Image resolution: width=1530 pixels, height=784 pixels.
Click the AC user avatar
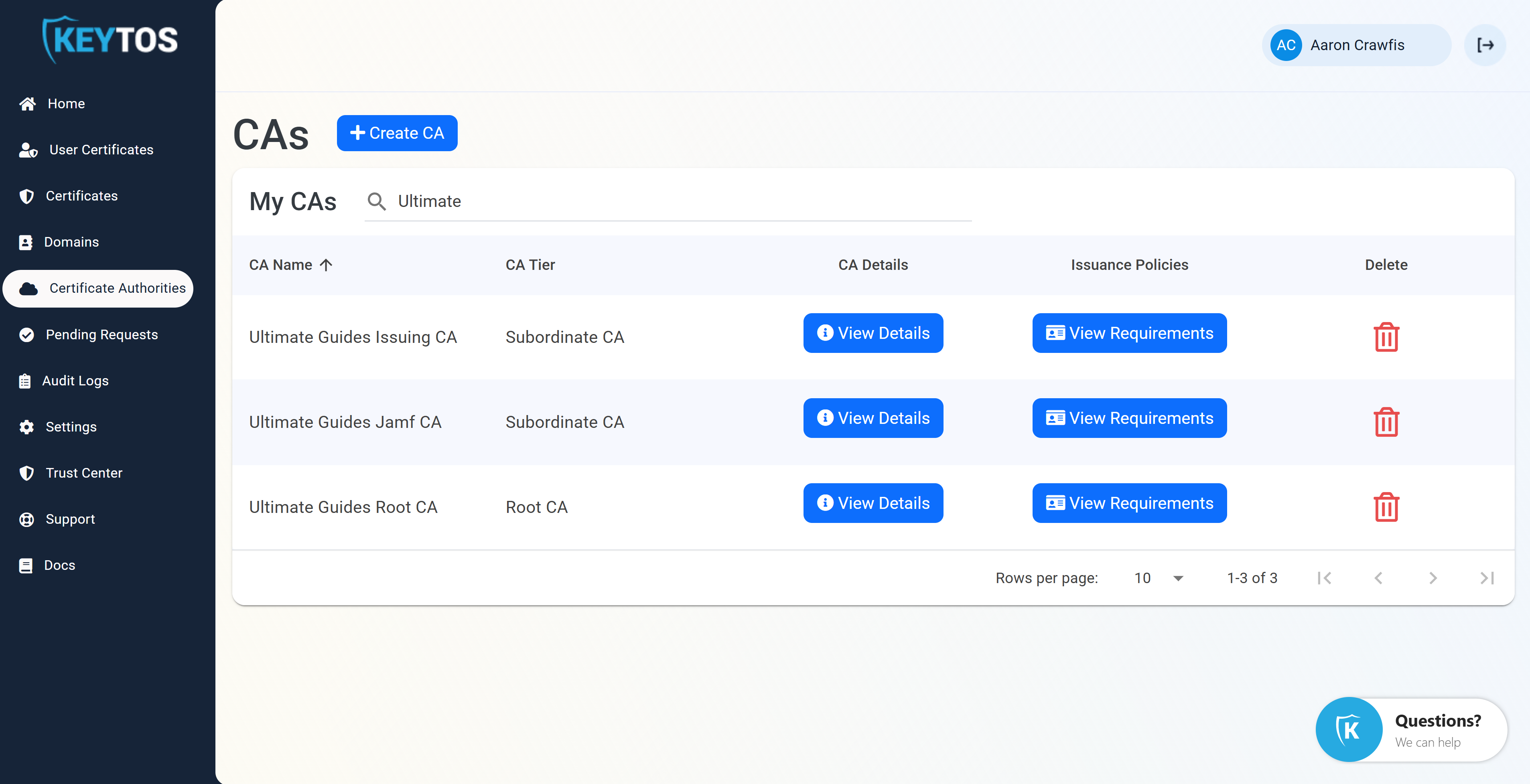(1286, 45)
